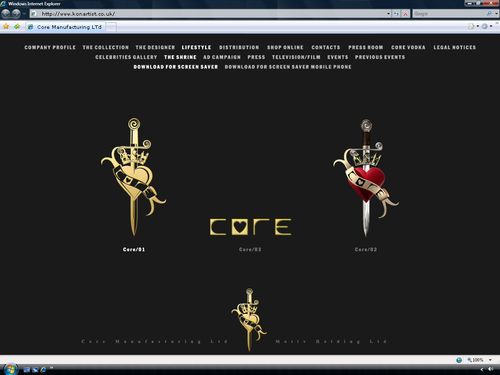
Task: Click Download for Screen Saver Mobile Phone
Action: click(x=288, y=67)
